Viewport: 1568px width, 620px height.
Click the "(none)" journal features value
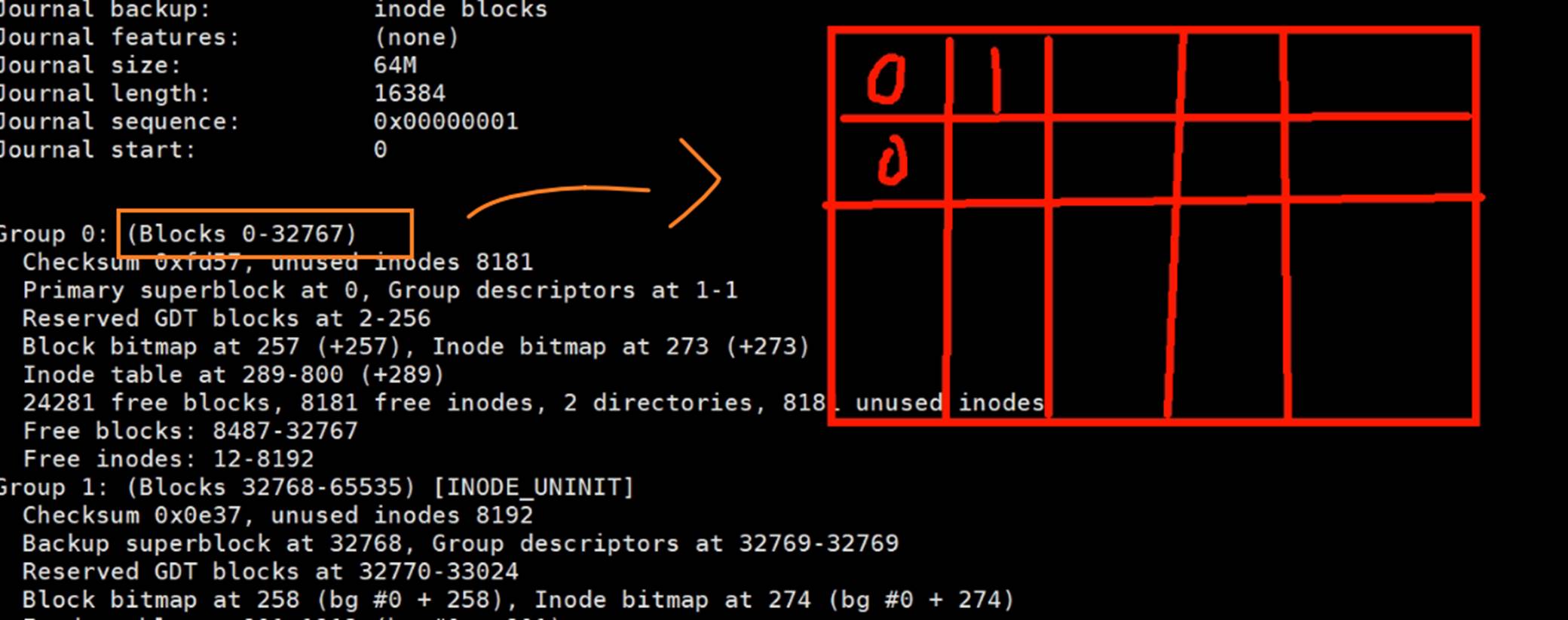(x=416, y=37)
